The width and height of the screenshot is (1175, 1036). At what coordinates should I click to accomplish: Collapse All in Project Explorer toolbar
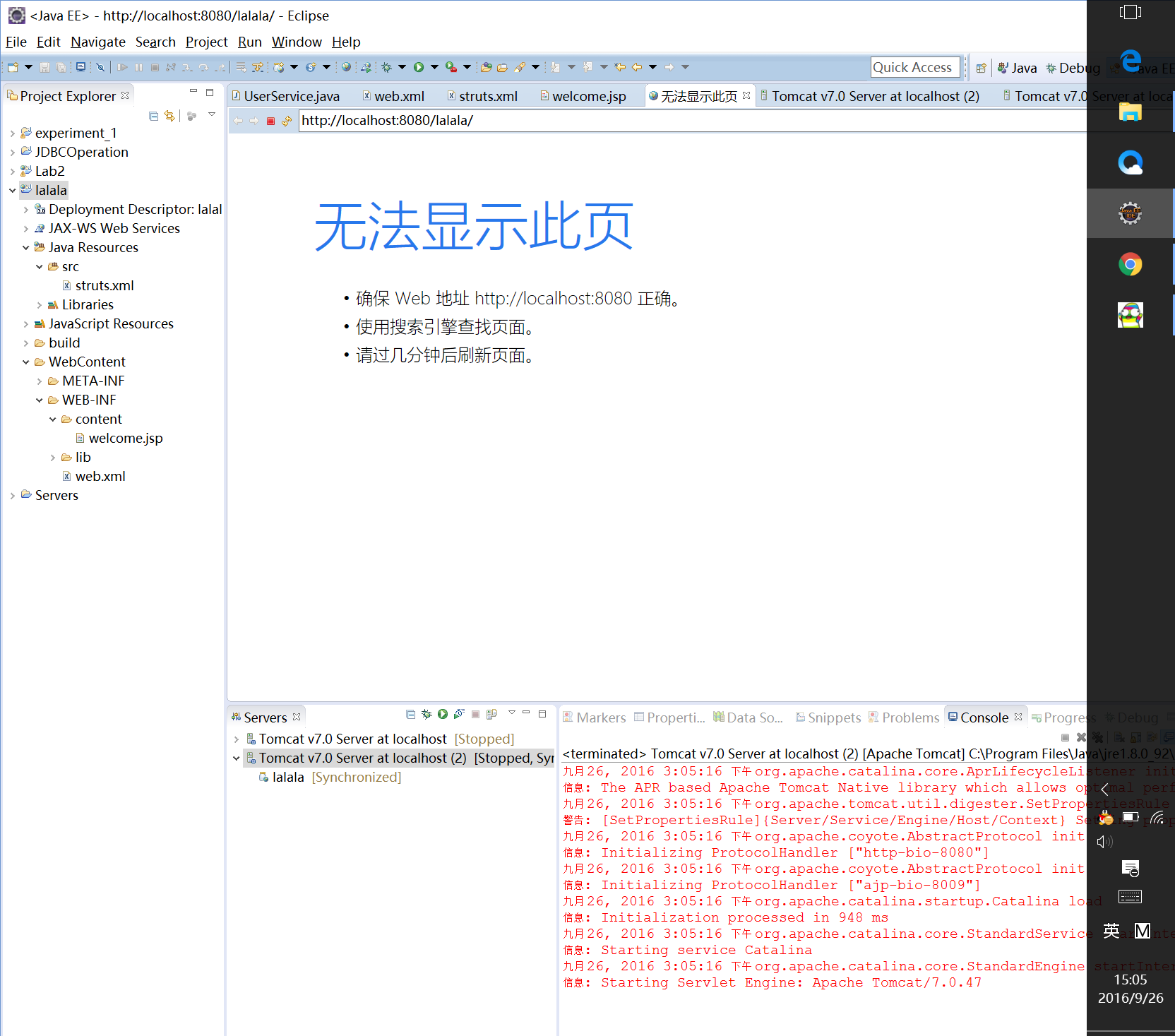pos(154,115)
